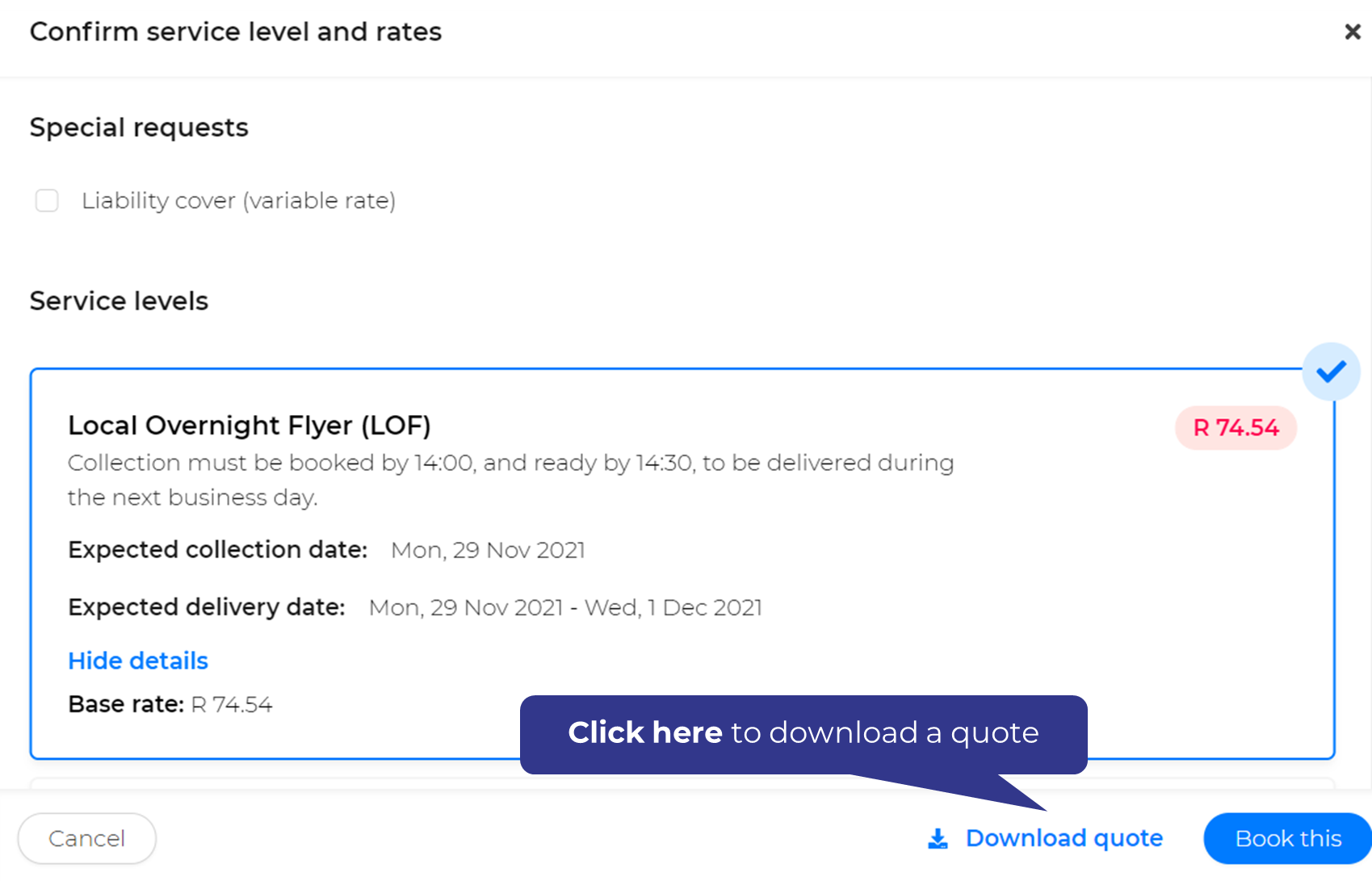Screen dimensions: 1372x881
Task: Collapse rate breakdown via Hide details
Action: 138,661
